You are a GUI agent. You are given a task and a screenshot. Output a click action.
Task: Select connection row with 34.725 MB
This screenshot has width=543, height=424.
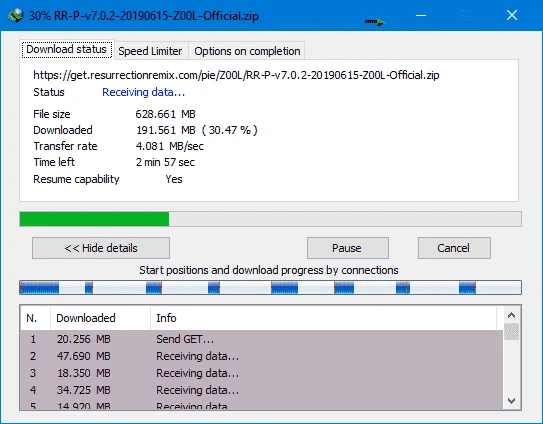click(261, 390)
